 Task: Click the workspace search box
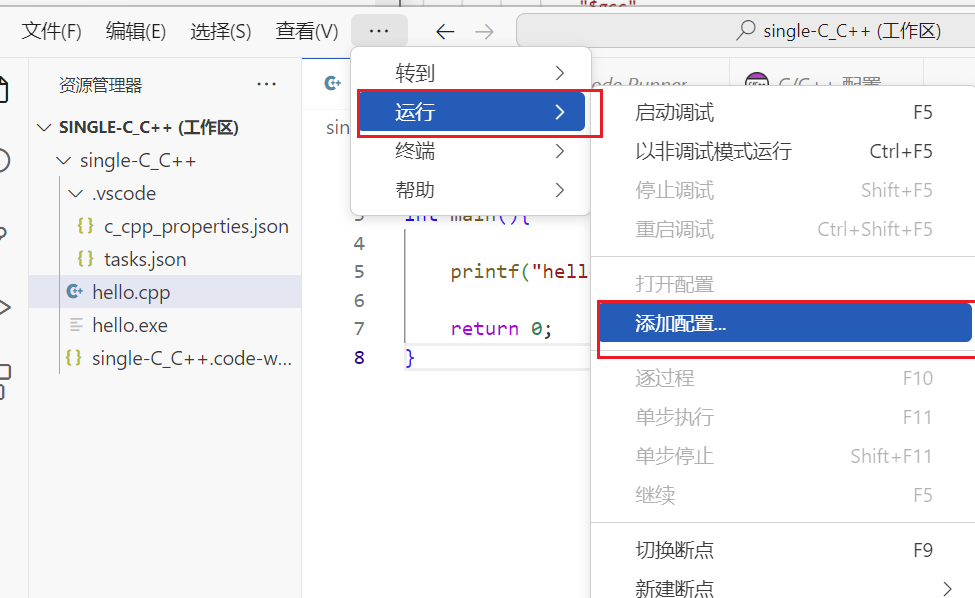click(745, 31)
